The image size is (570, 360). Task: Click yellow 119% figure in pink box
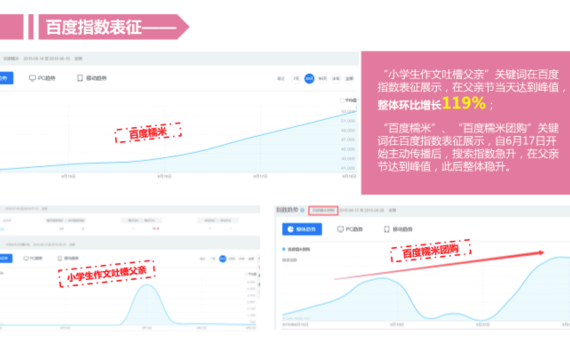(464, 103)
